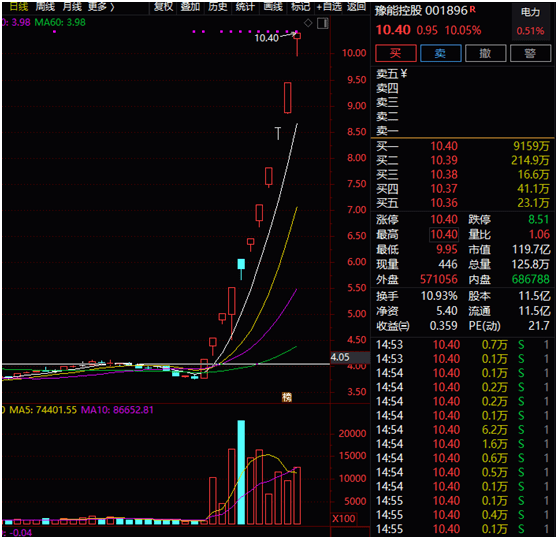
Task: Open the 画线 drawing tools
Action: pyautogui.click(x=273, y=6)
